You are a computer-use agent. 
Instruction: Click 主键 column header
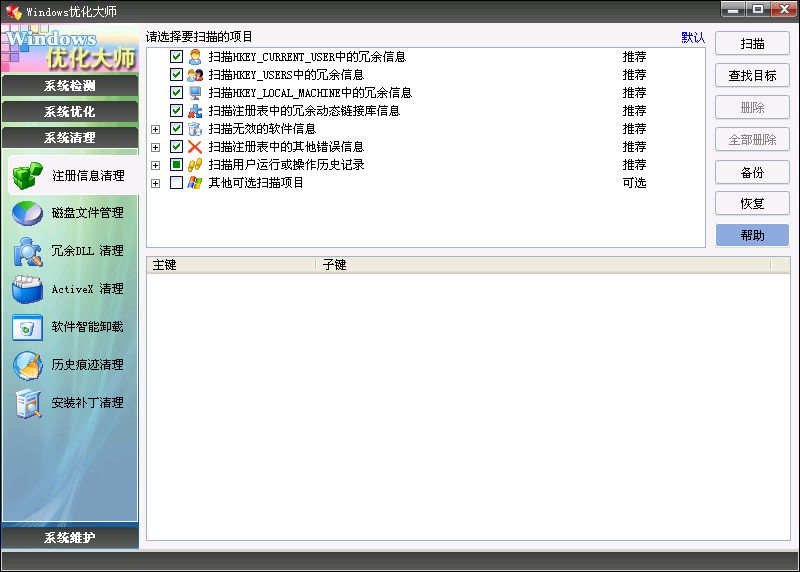pos(230,265)
